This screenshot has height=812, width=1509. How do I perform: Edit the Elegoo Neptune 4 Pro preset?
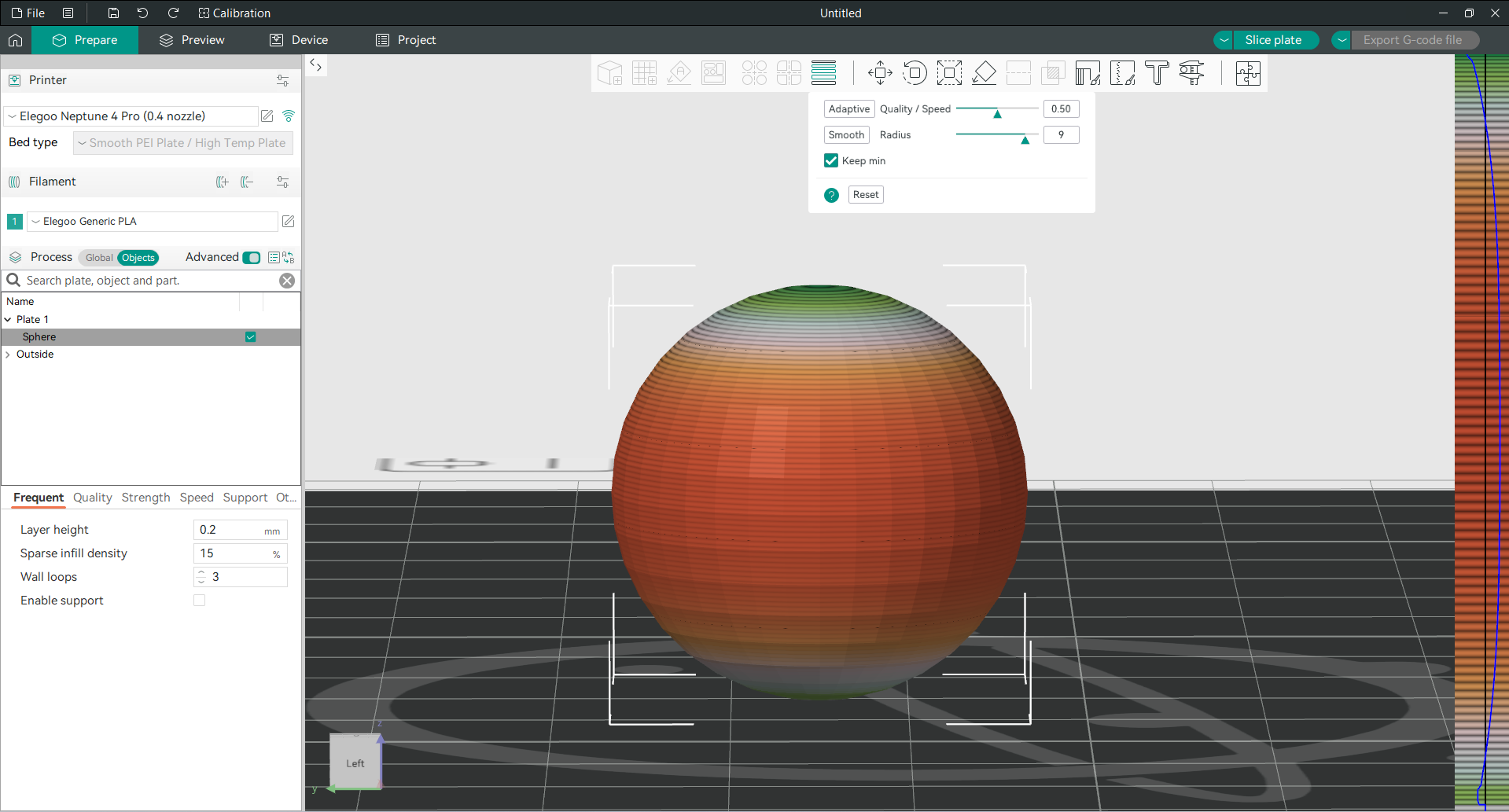(267, 116)
